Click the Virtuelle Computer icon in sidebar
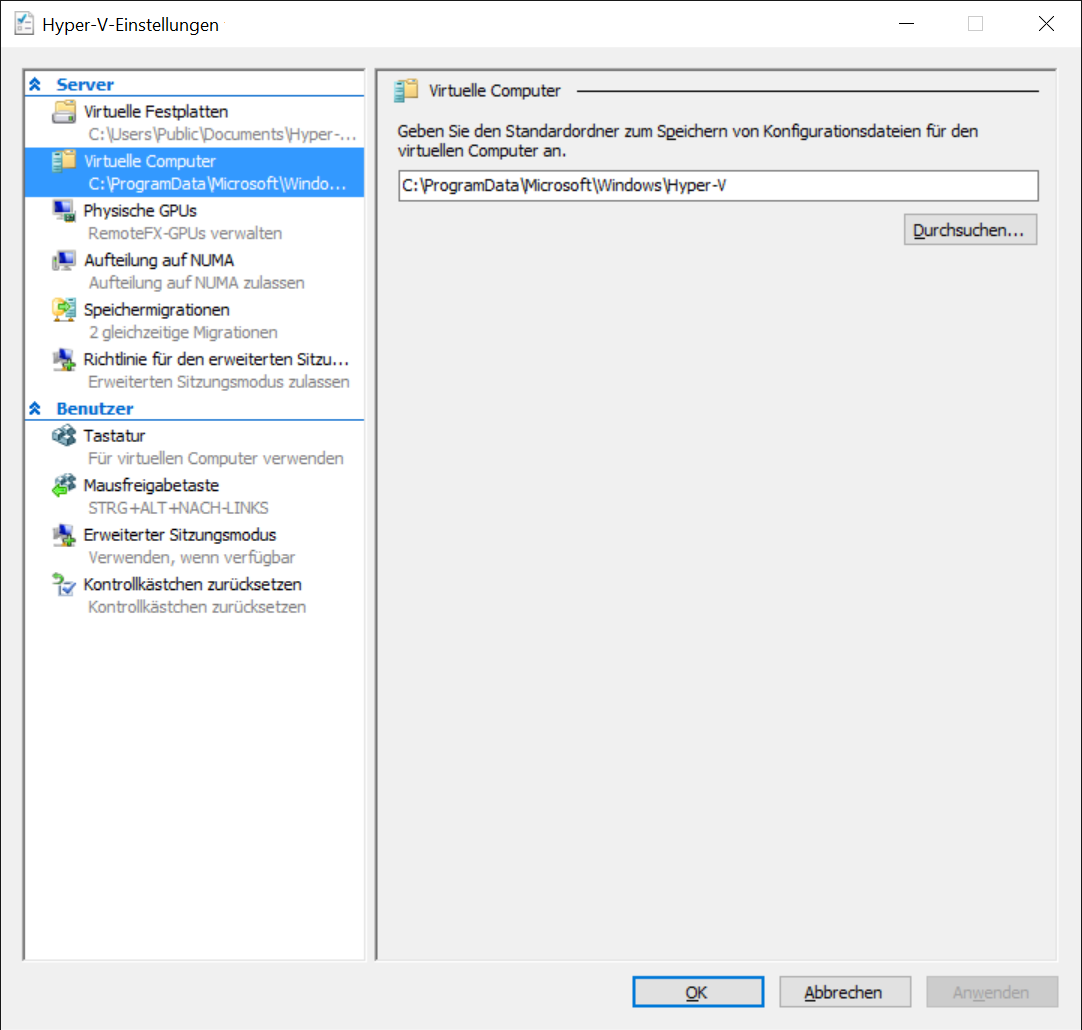This screenshot has height=1030, width=1082. coord(63,161)
